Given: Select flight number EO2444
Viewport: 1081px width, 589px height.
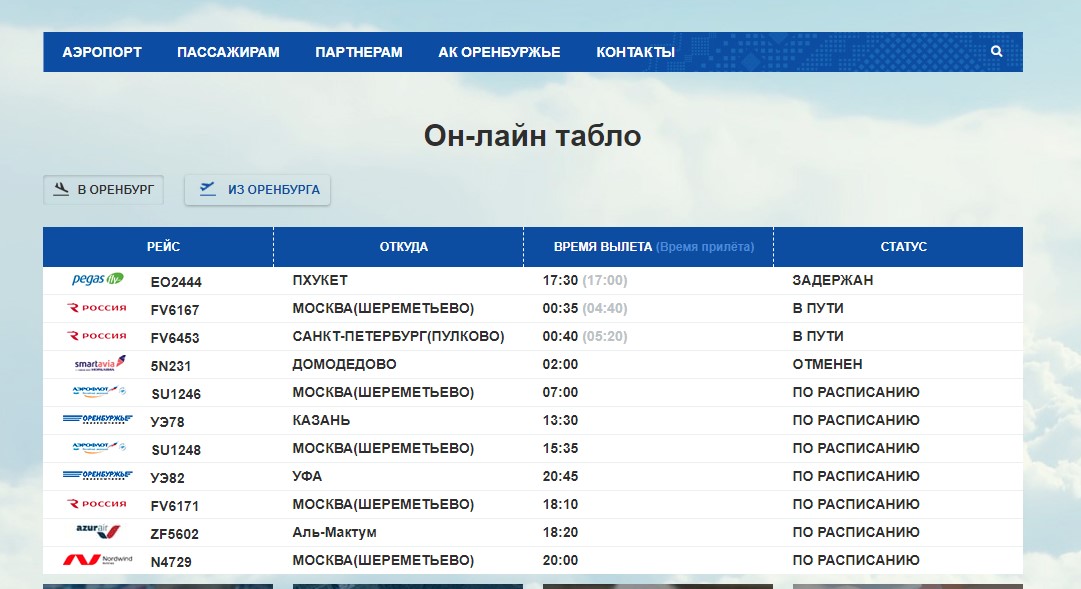Looking at the screenshot, I should [176, 282].
